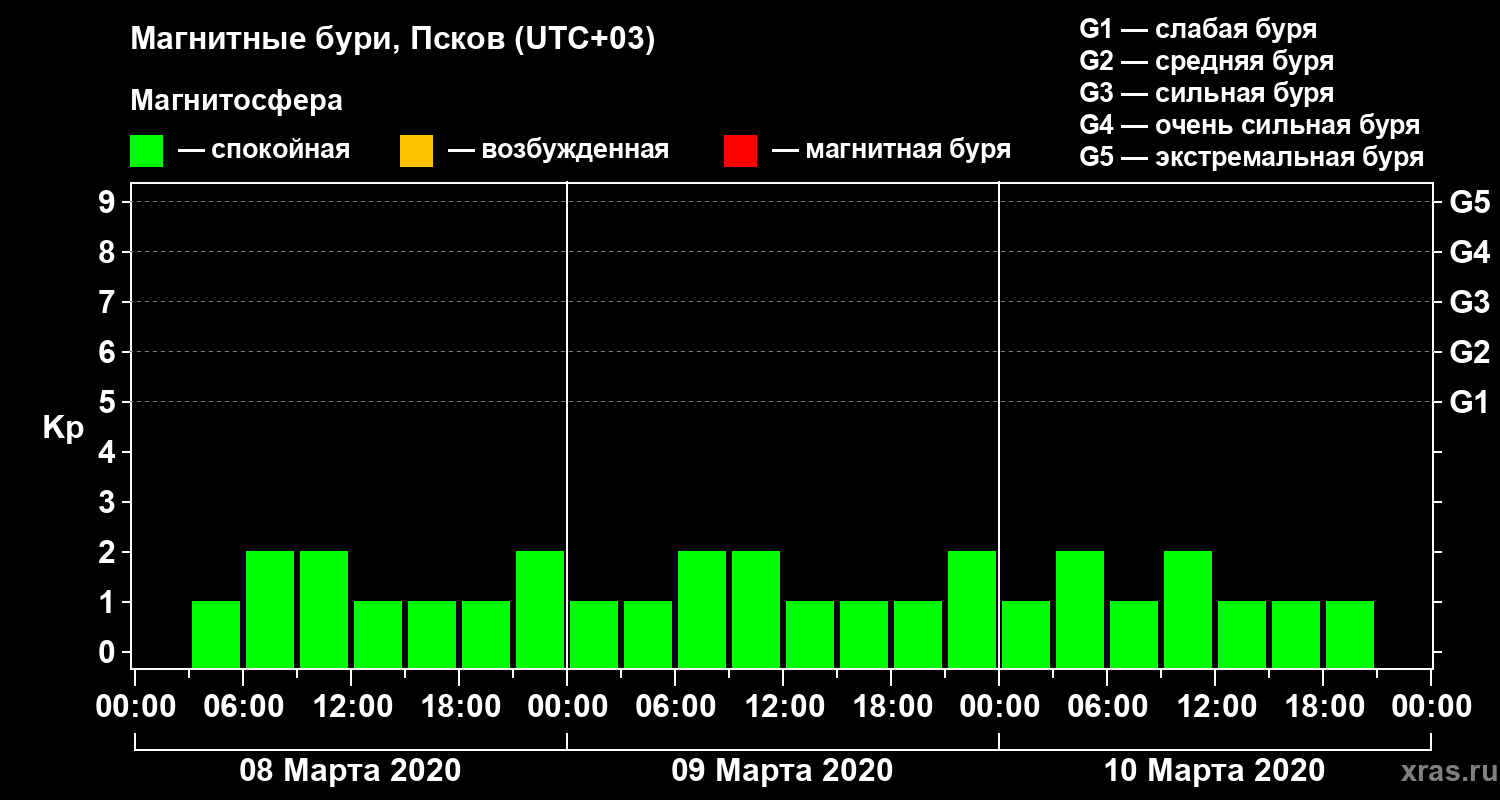1500x800 pixels.
Task: Click the 'G1 — слабая буря' legend line
Action: (1198, 29)
